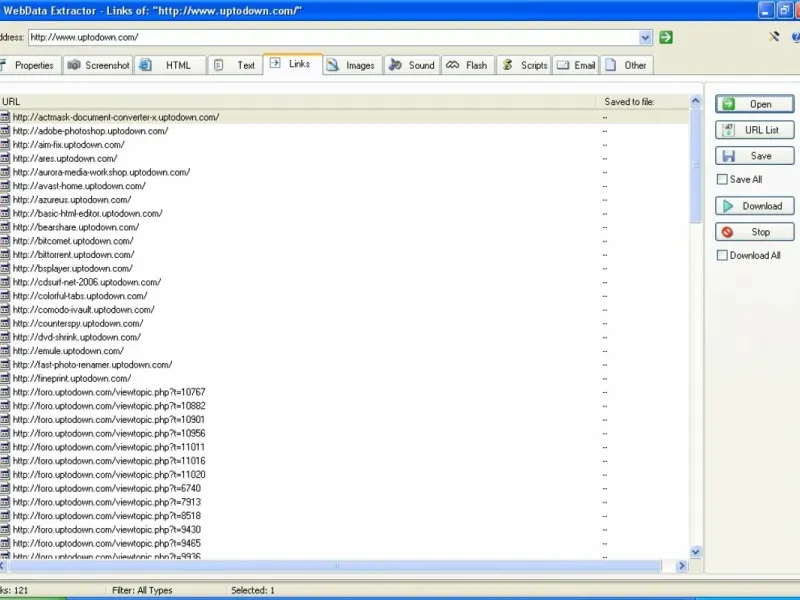Open the tools icon at top right
The image size is (800, 600).
(x=774, y=37)
